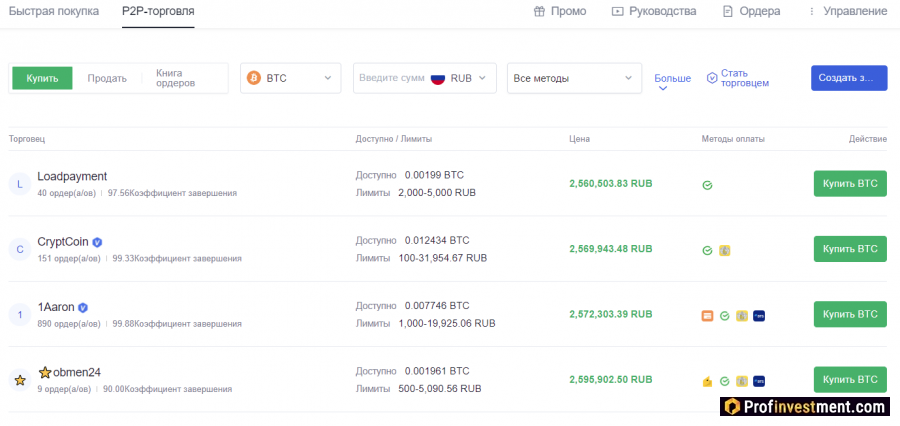Click the video icon next to Руководства

pyautogui.click(x=618, y=11)
